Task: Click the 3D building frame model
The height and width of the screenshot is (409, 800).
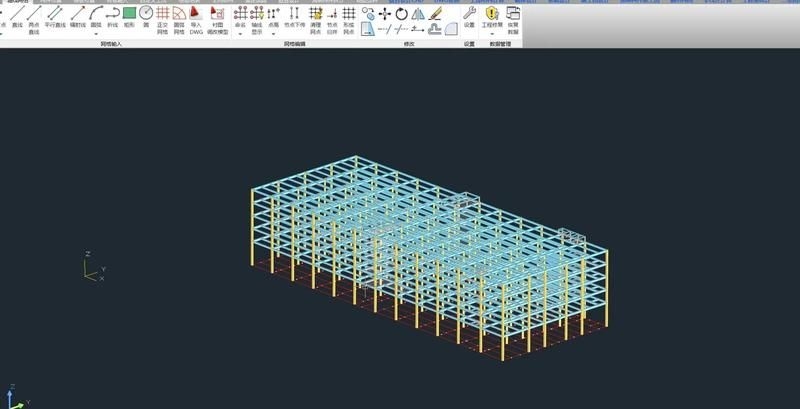Action: click(x=430, y=255)
